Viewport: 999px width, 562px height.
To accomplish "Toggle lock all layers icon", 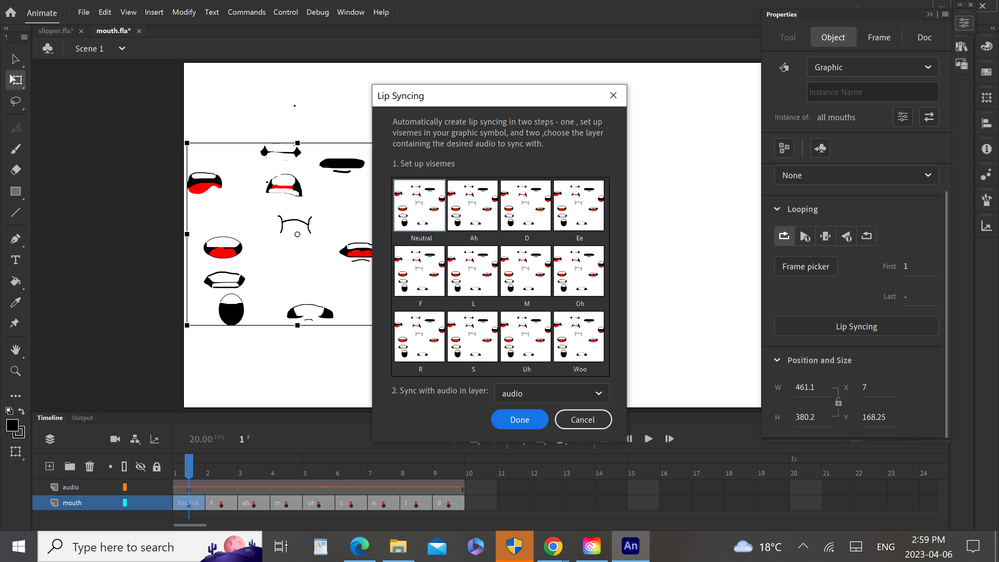I will (x=157, y=466).
